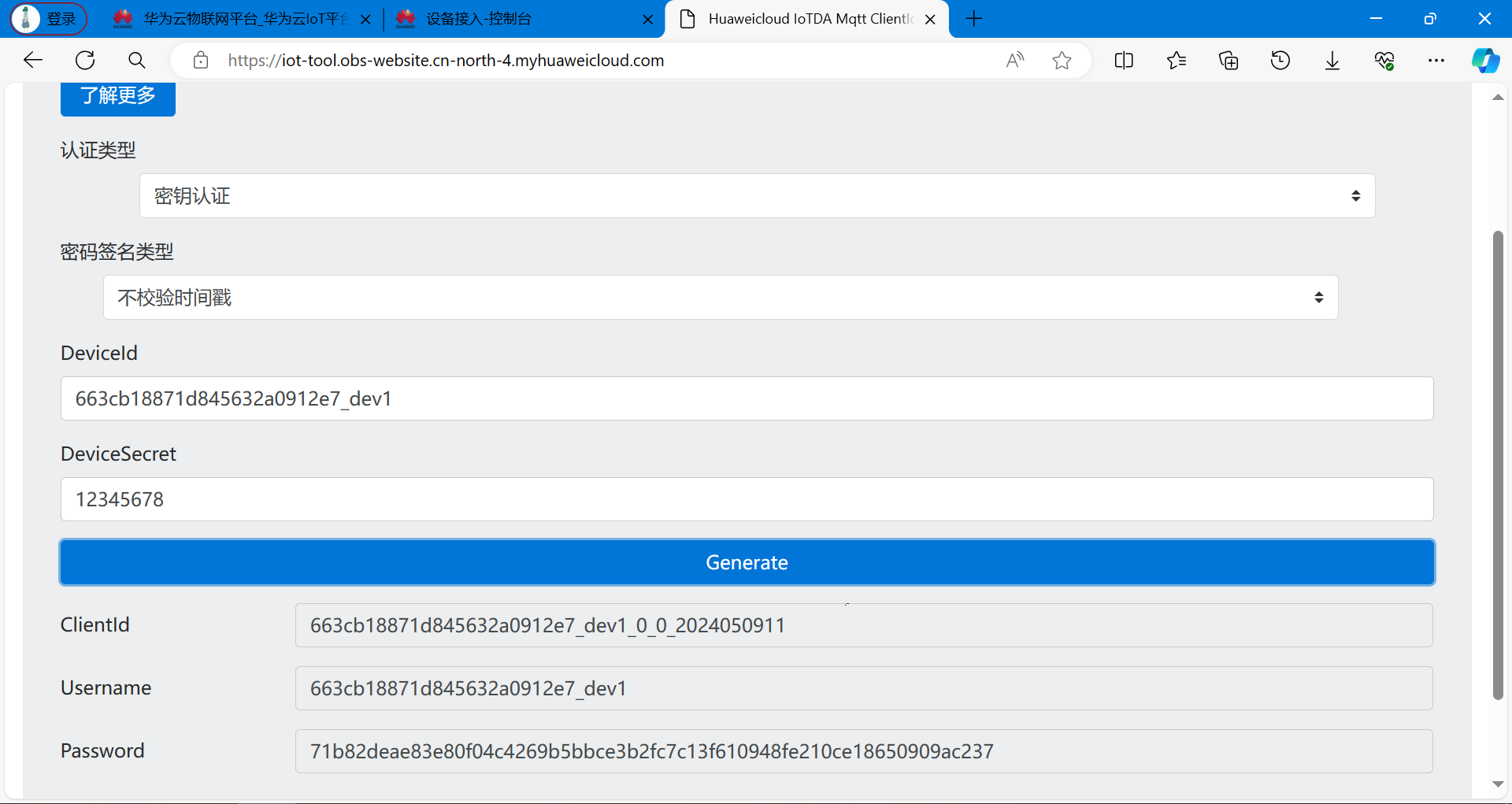Refresh the current page

click(x=85, y=60)
